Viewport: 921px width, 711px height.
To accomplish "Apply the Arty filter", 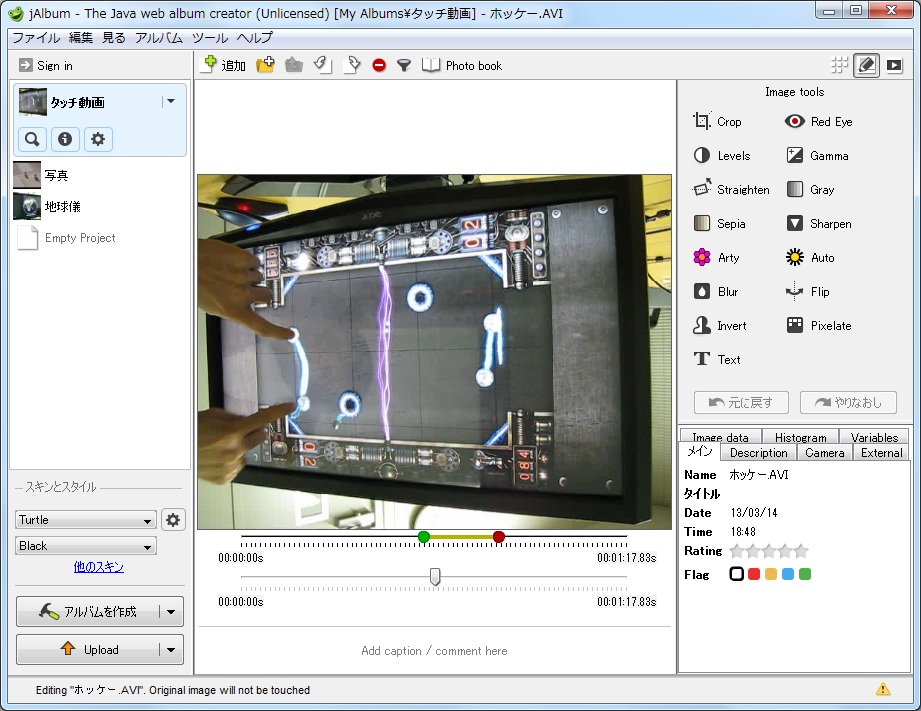I will (716, 257).
